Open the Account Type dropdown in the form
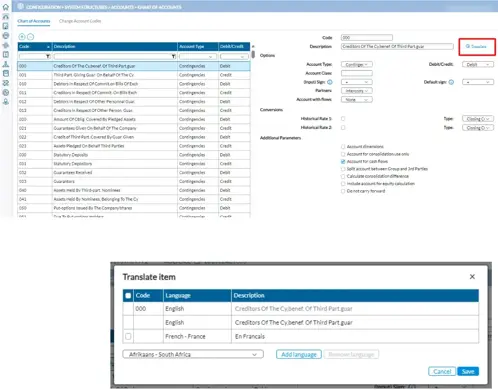This screenshot has height=390, width=498. [357, 64]
